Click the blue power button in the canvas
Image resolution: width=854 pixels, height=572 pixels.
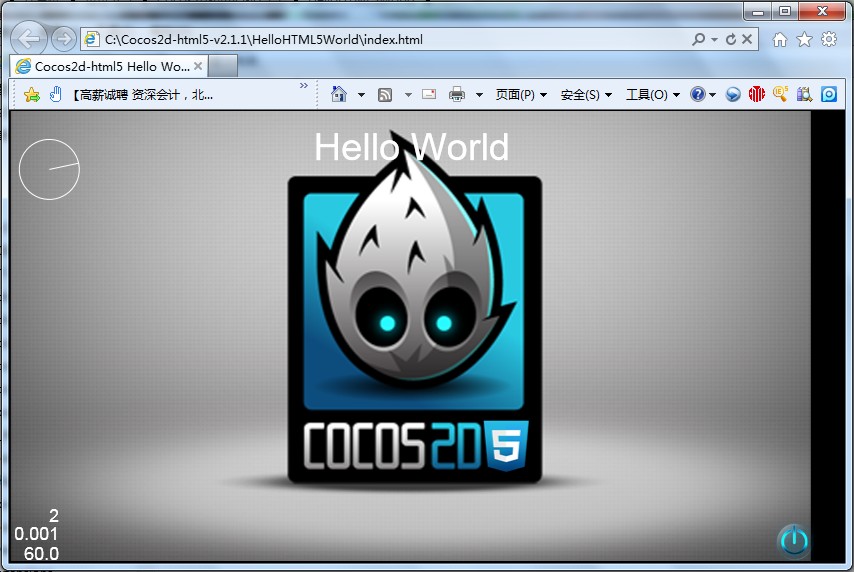794,541
